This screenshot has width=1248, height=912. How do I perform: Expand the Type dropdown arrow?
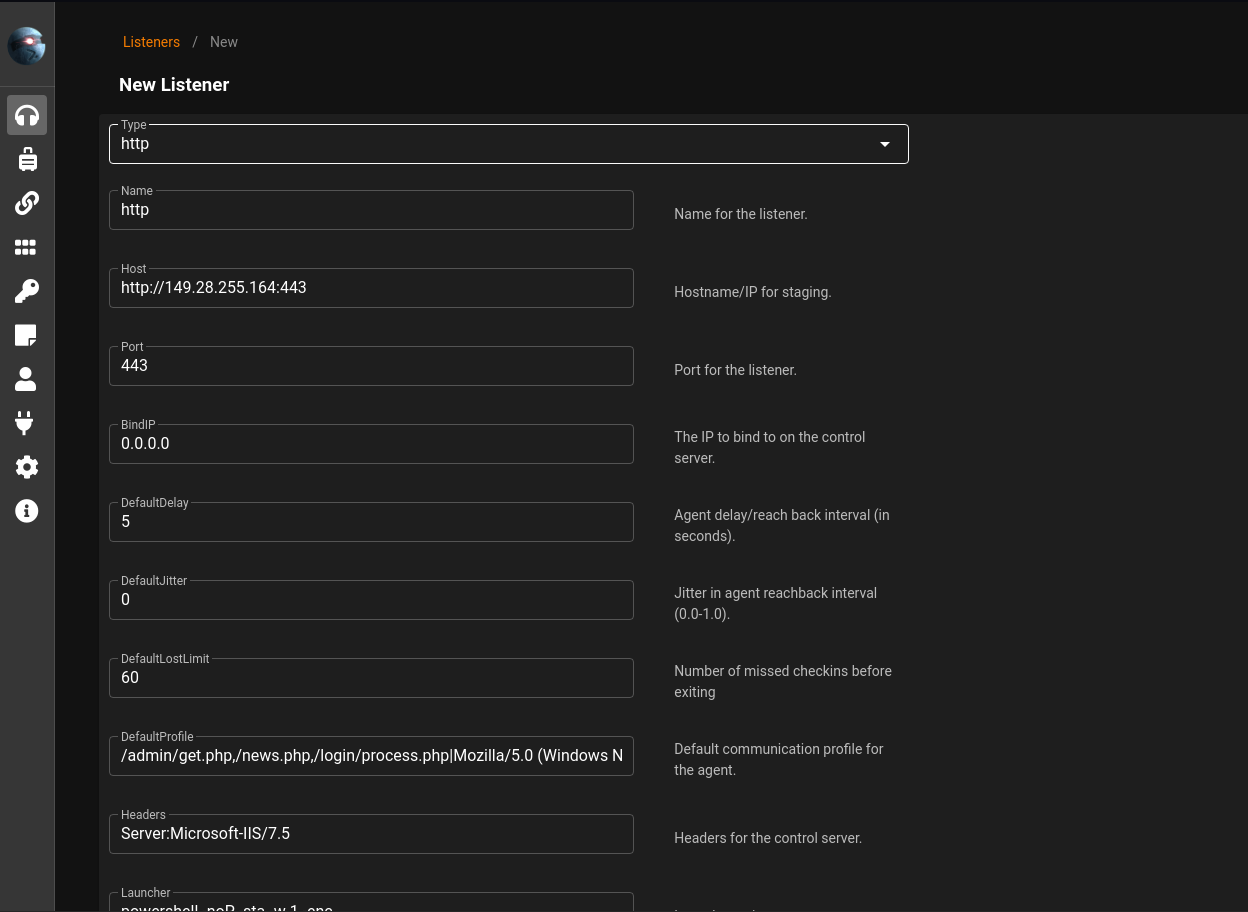pyautogui.click(x=884, y=144)
